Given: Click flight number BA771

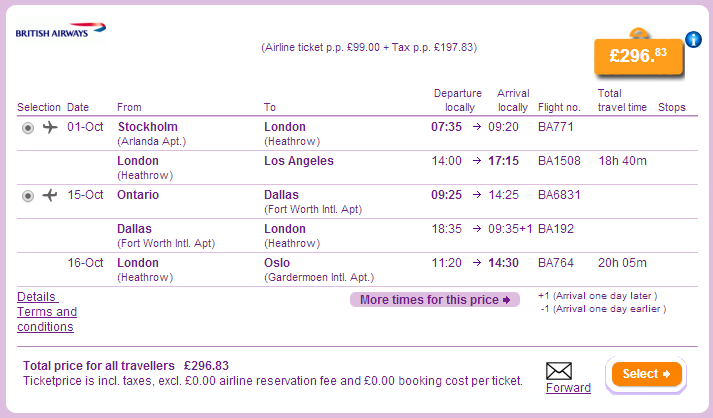Looking at the screenshot, I should point(555,128).
